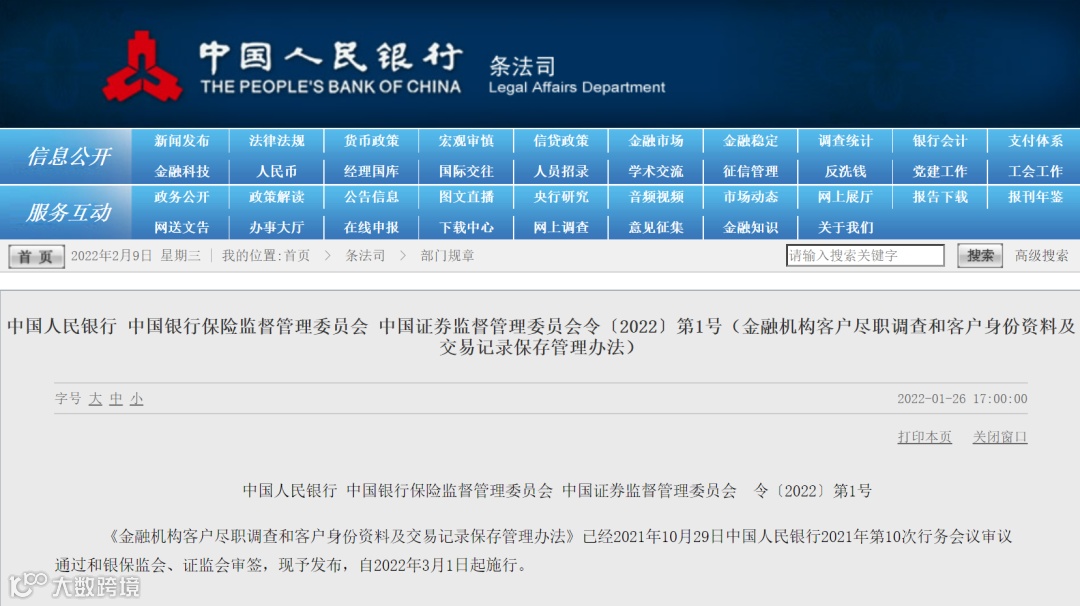This screenshot has width=1080, height=606.
Task: Open the 人民币 section
Action: coord(276,171)
